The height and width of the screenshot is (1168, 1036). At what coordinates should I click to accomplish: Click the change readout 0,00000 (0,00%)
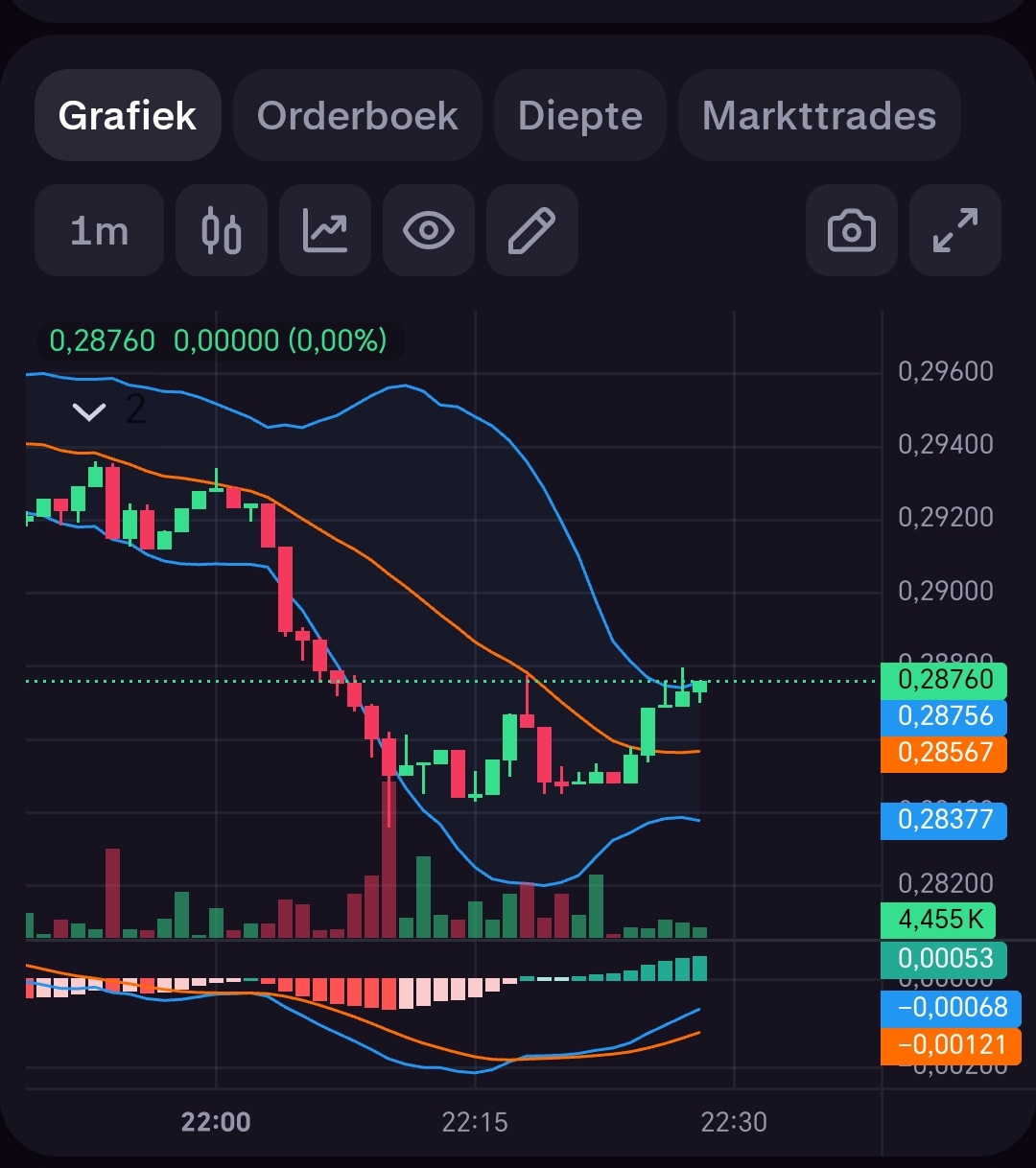point(280,340)
